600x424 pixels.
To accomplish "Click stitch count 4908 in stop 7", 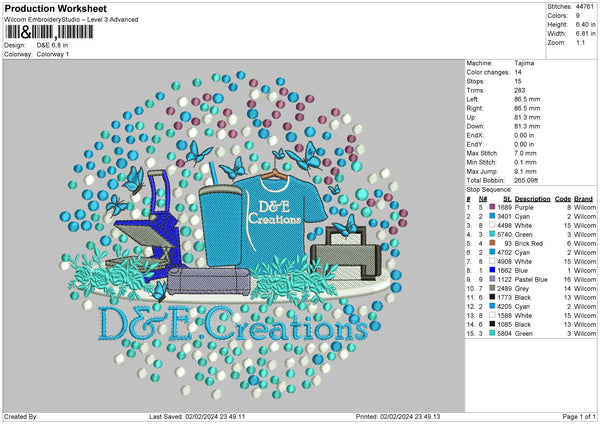I will click(504, 261).
